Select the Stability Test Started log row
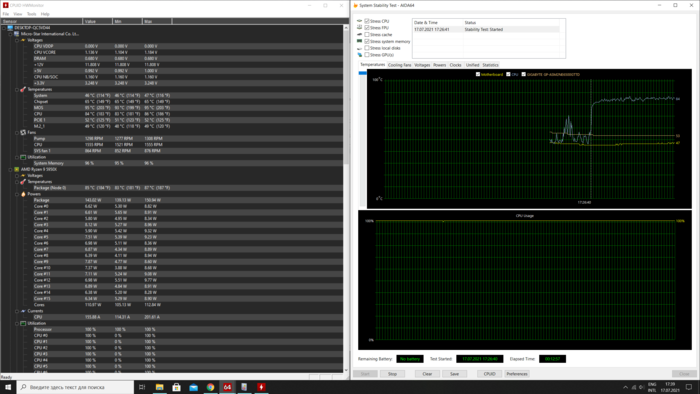Image resolution: width=700 pixels, height=394 pixels. click(x=486, y=29)
